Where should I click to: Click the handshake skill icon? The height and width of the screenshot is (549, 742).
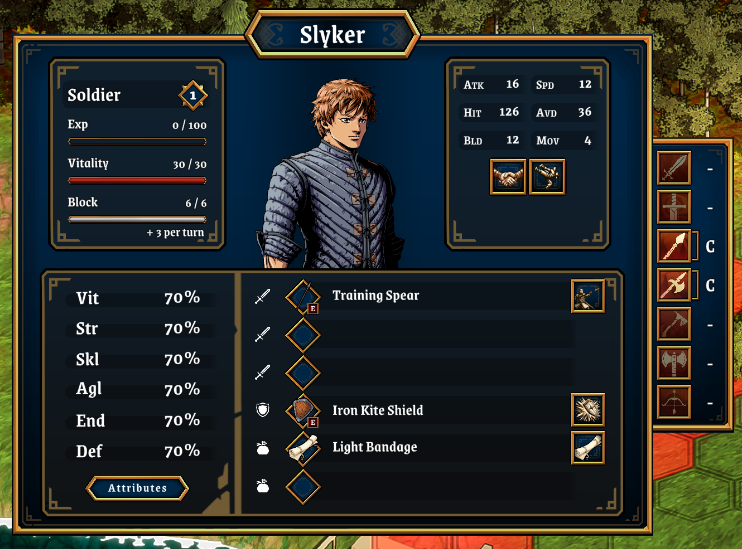tap(508, 177)
